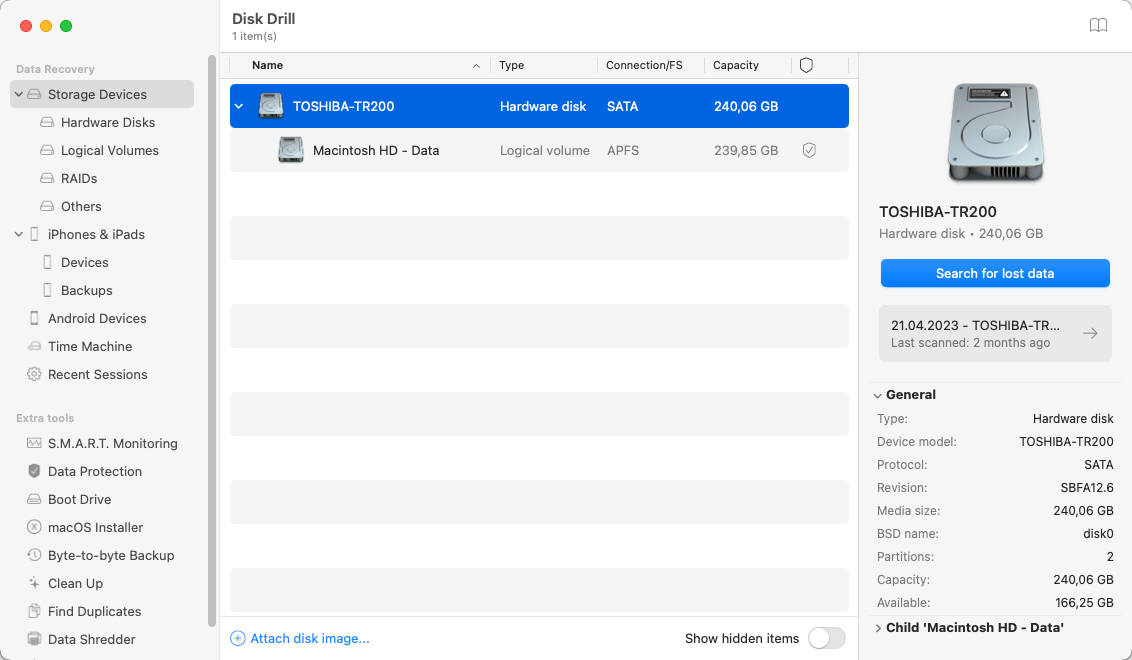1132x660 pixels.
Task: Click the Time Machine icon
Action: (34, 347)
